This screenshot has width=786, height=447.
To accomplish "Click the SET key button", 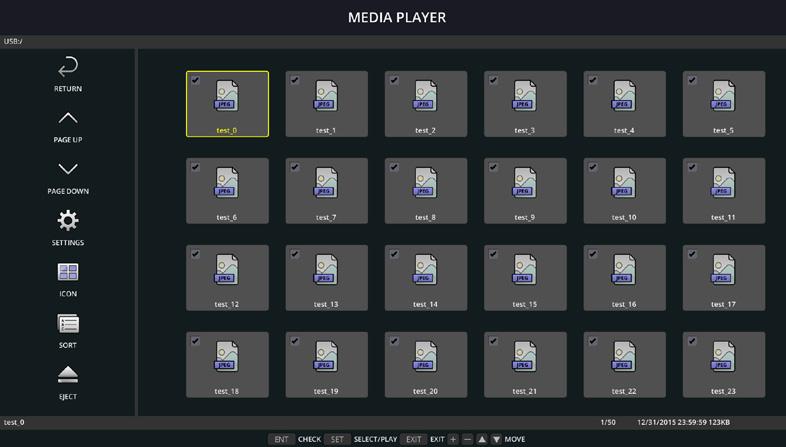I will point(337,439).
